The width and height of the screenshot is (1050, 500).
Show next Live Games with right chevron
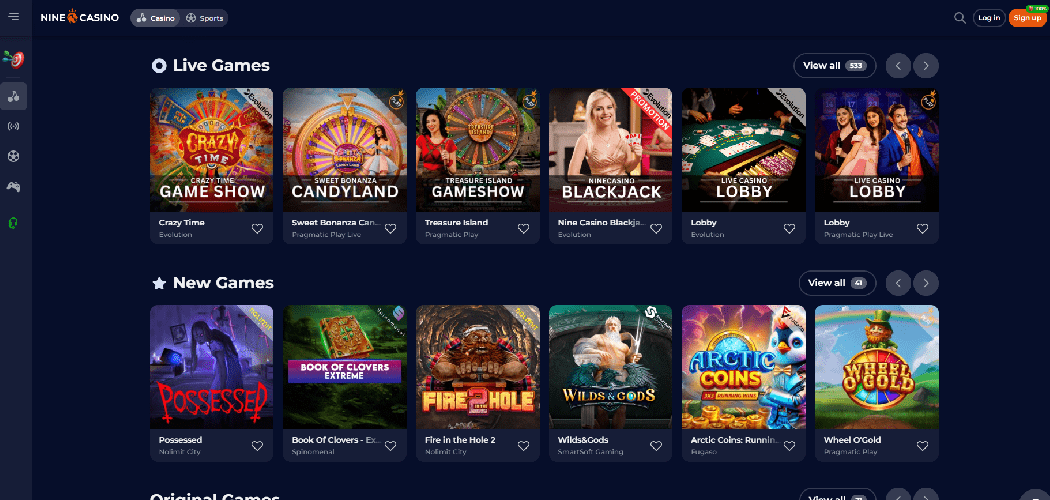(x=925, y=66)
